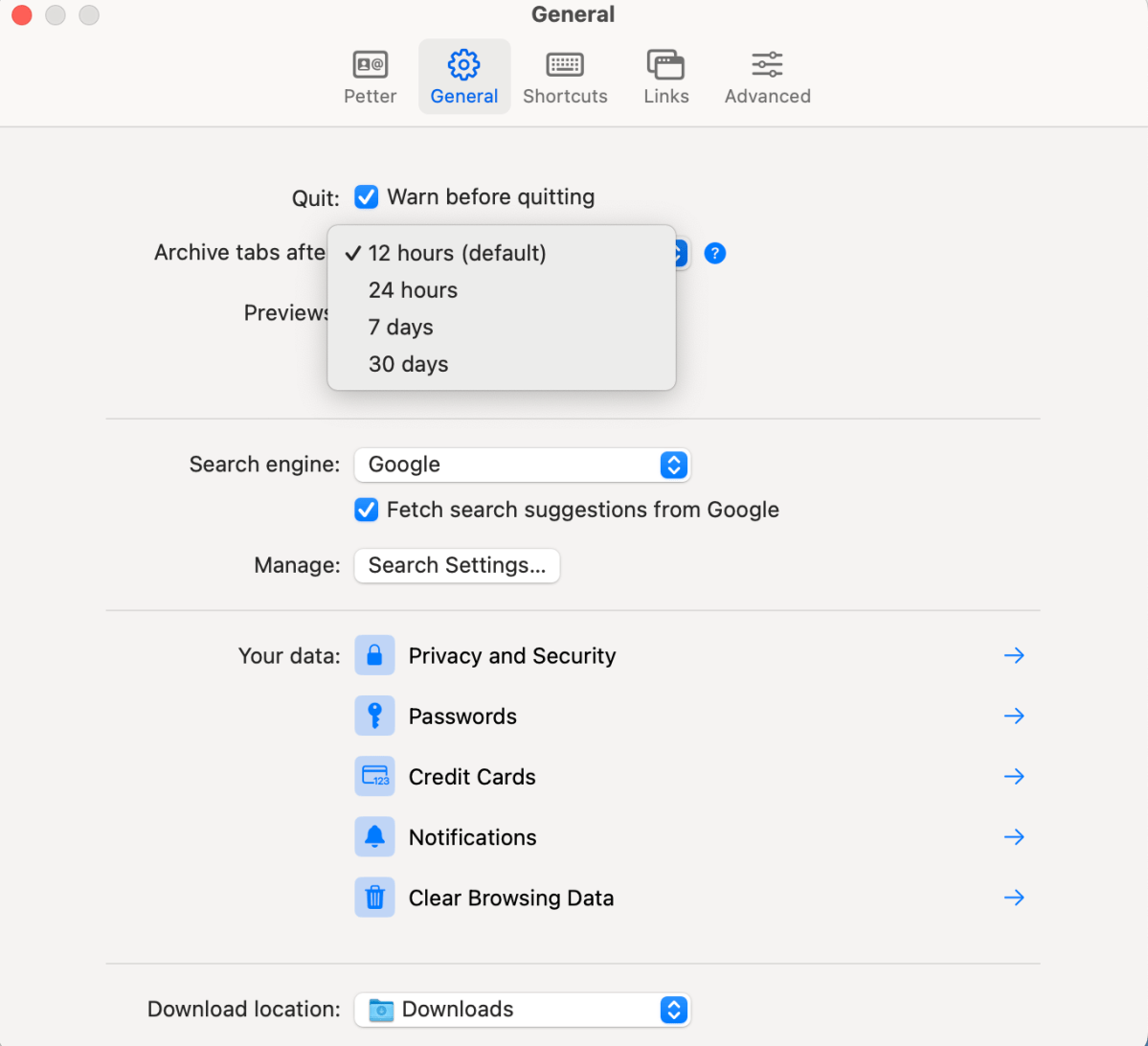Disable Warn before quitting checkbox

point(367,197)
